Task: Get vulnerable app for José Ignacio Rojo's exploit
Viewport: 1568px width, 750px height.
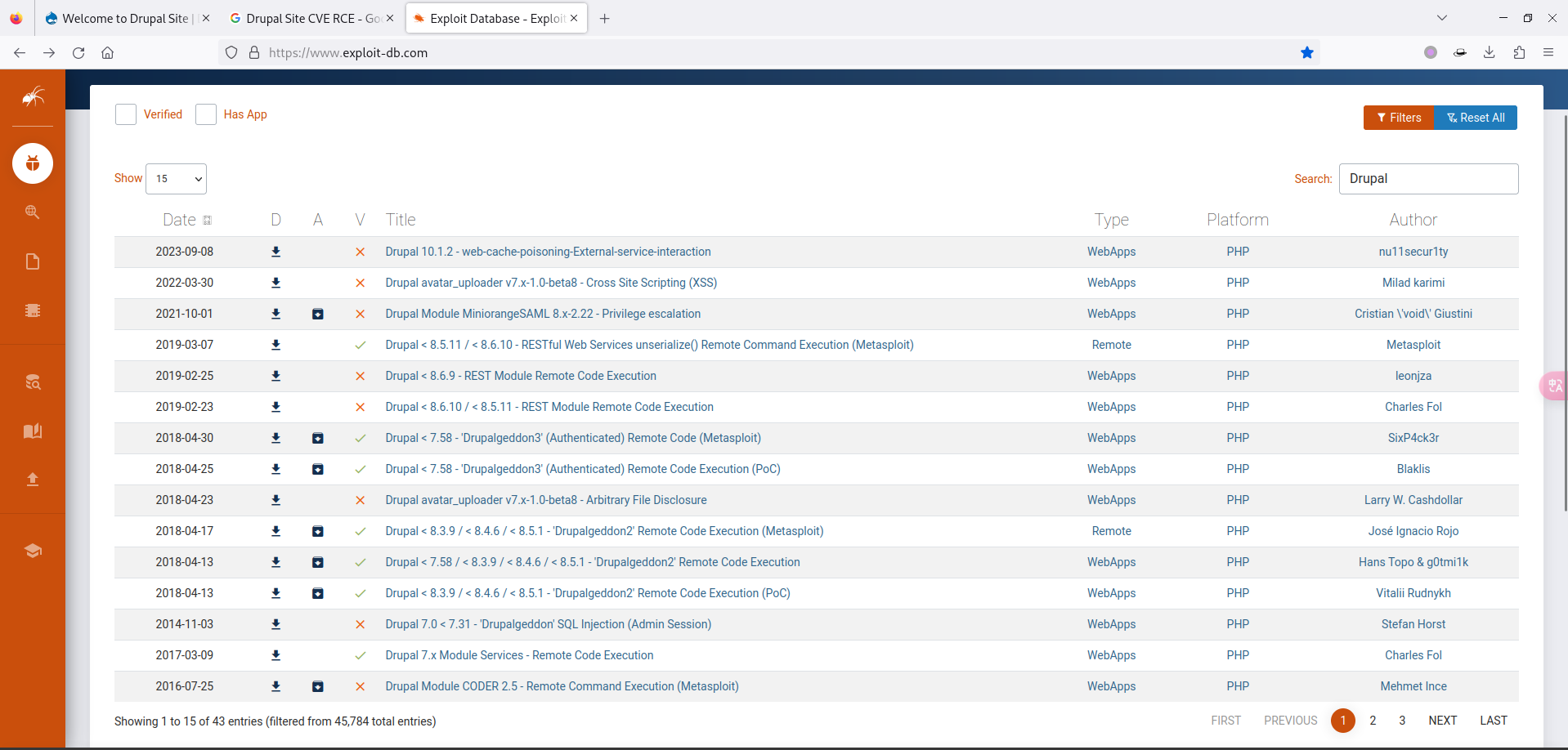Action: [318, 531]
